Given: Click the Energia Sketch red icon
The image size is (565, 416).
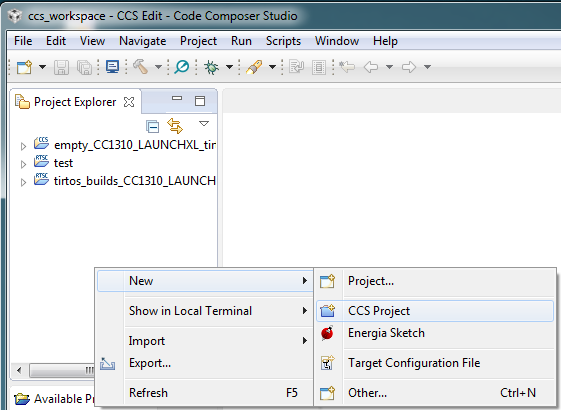Looking at the screenshot, I should (327, 333).
